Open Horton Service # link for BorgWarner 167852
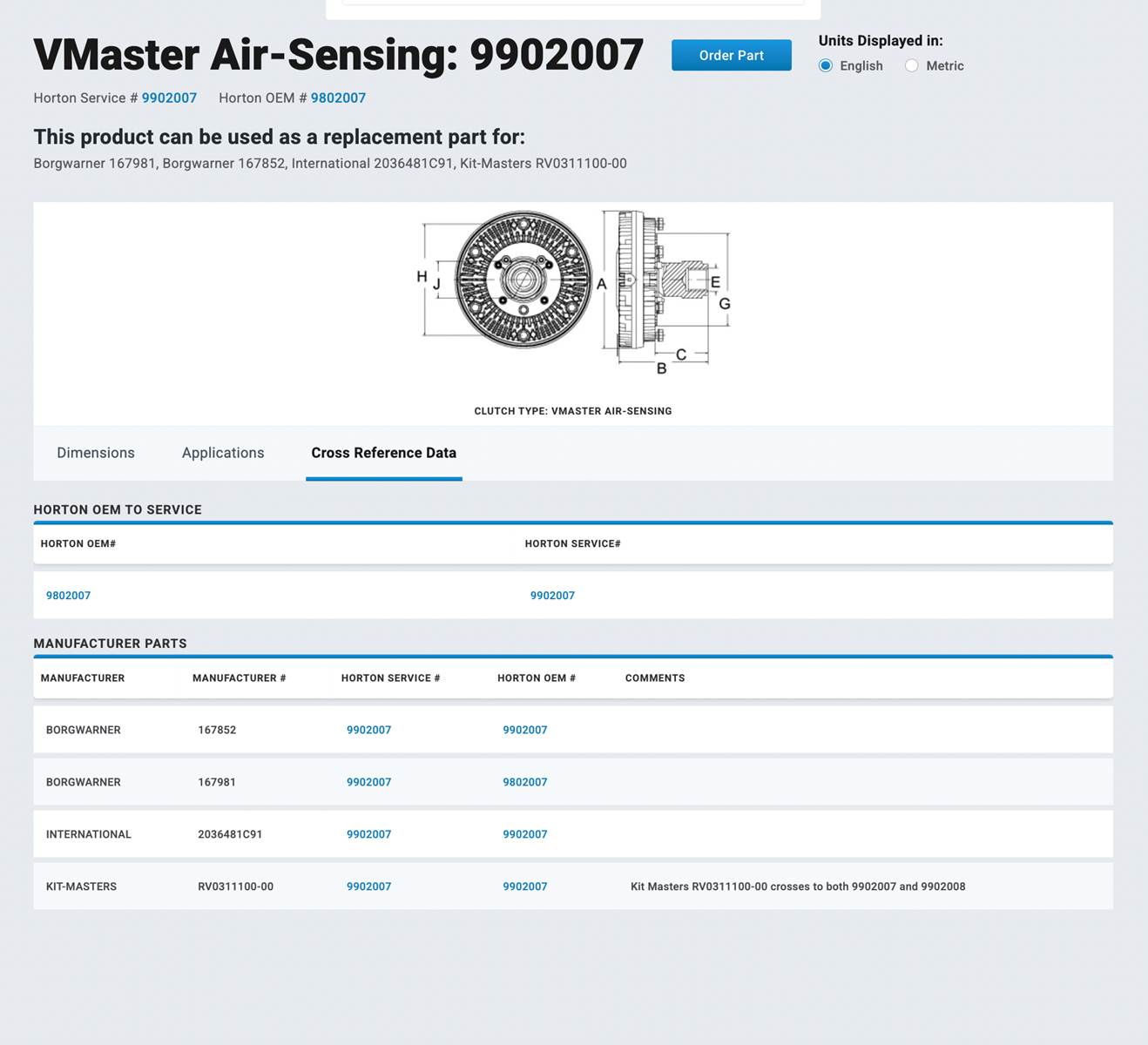The image size is (1148, 1045). 368,730
